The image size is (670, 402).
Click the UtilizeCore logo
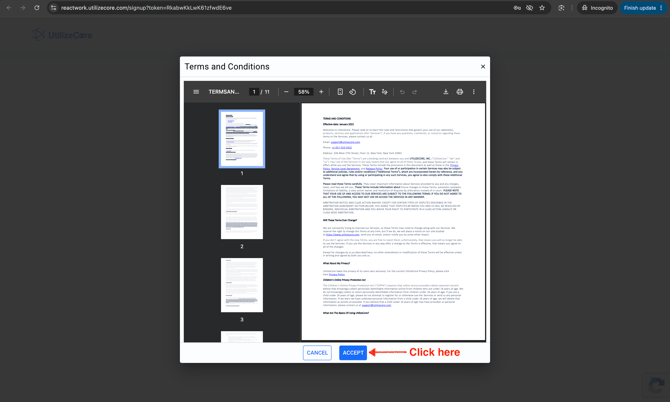click(62, 35)
